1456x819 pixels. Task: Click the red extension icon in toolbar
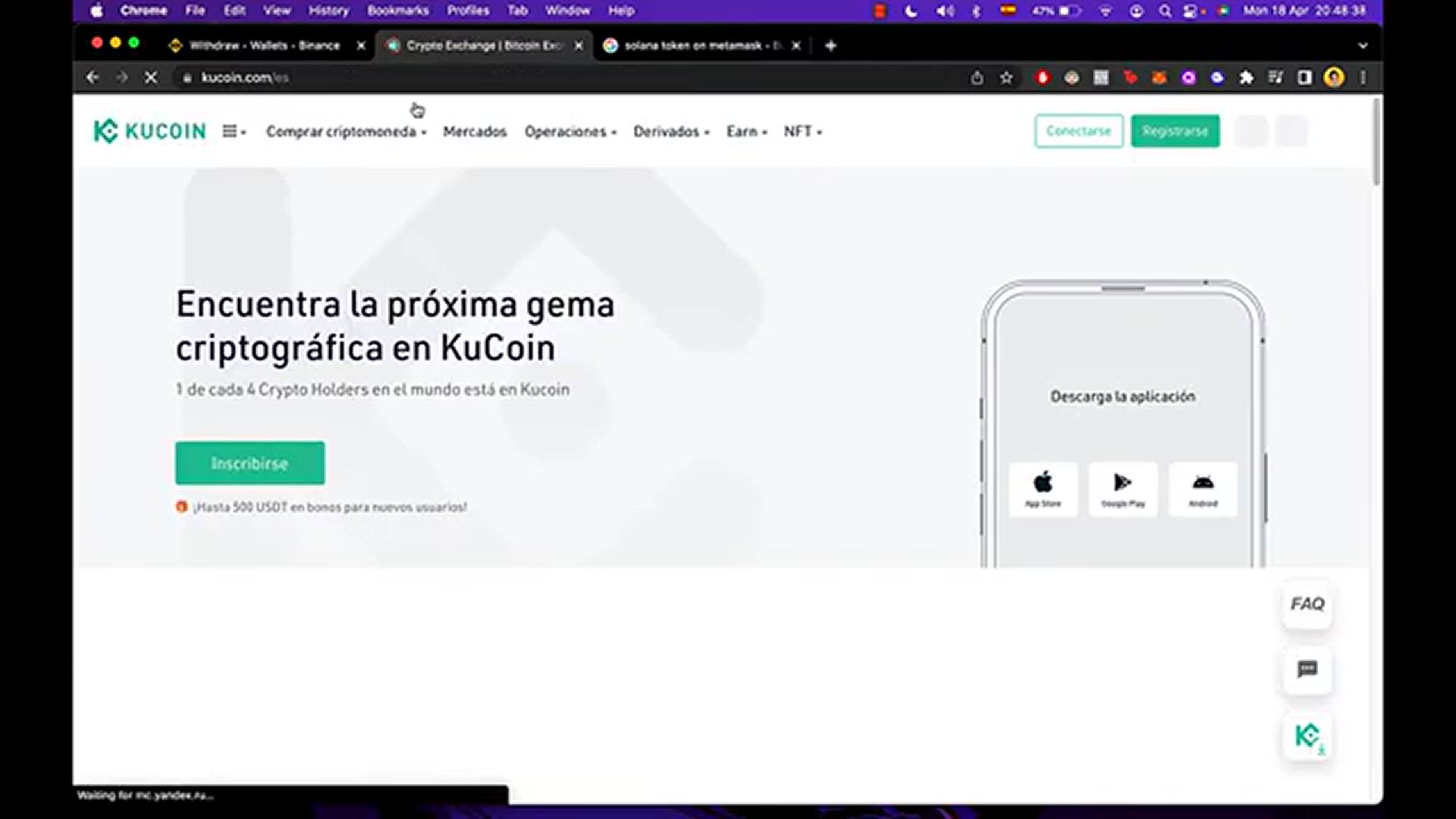pos(1043,77)
